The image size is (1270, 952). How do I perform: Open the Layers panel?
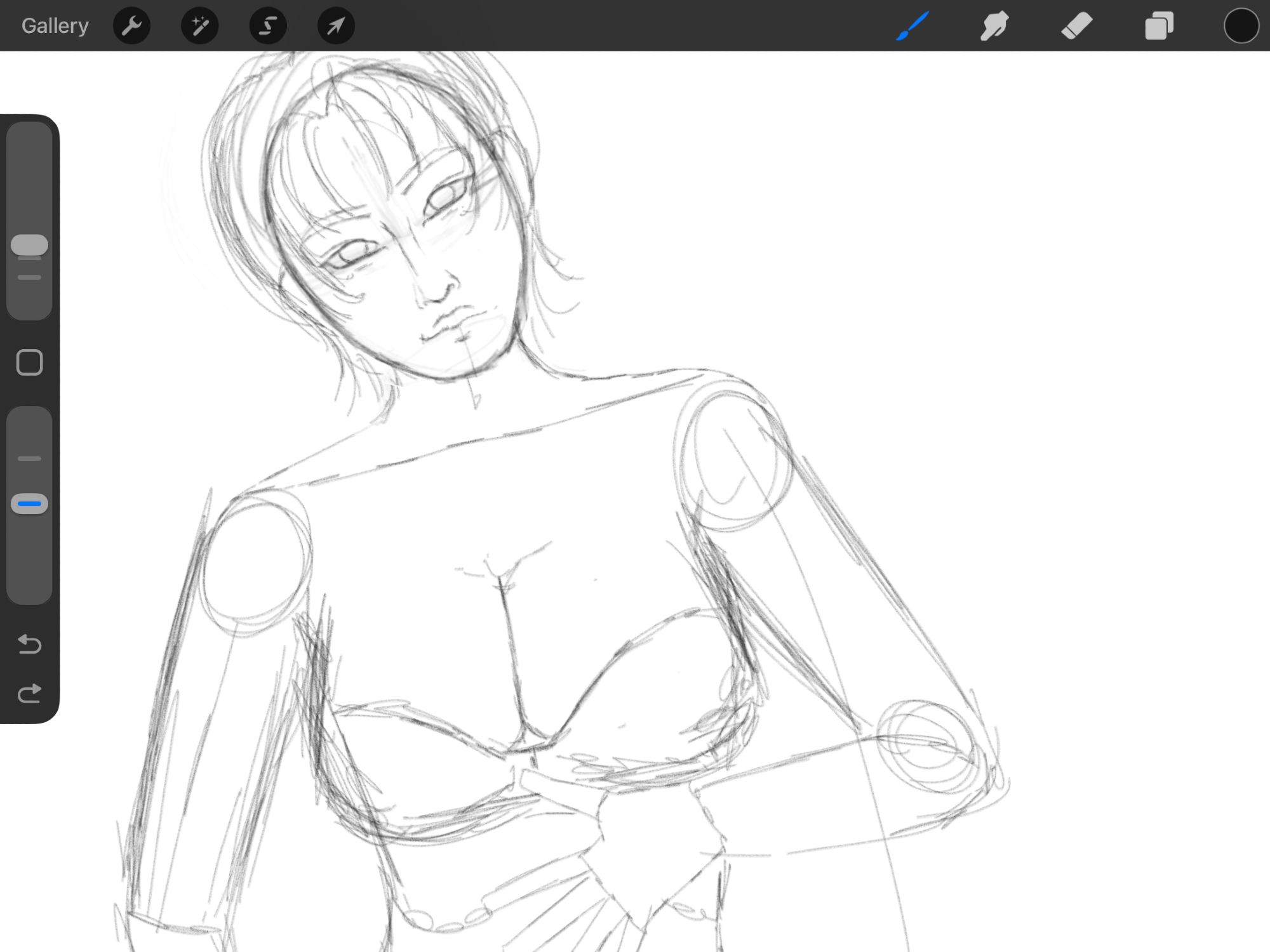point(1159,26)
